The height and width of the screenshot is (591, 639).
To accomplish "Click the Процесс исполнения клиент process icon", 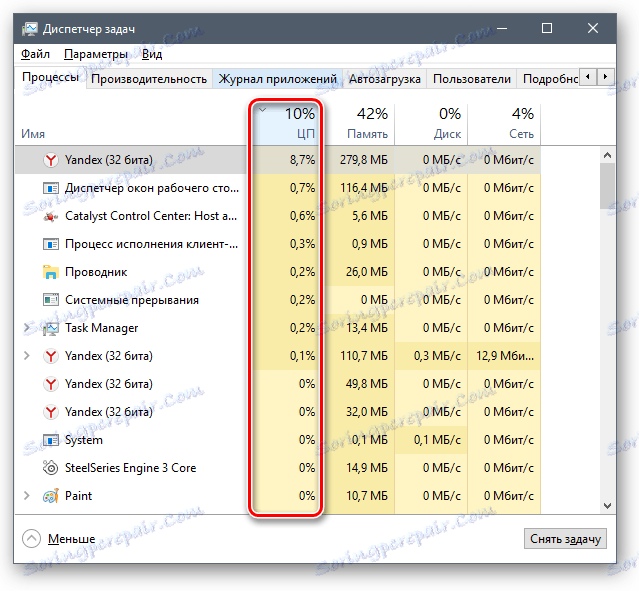I will [x=51, y=244].
